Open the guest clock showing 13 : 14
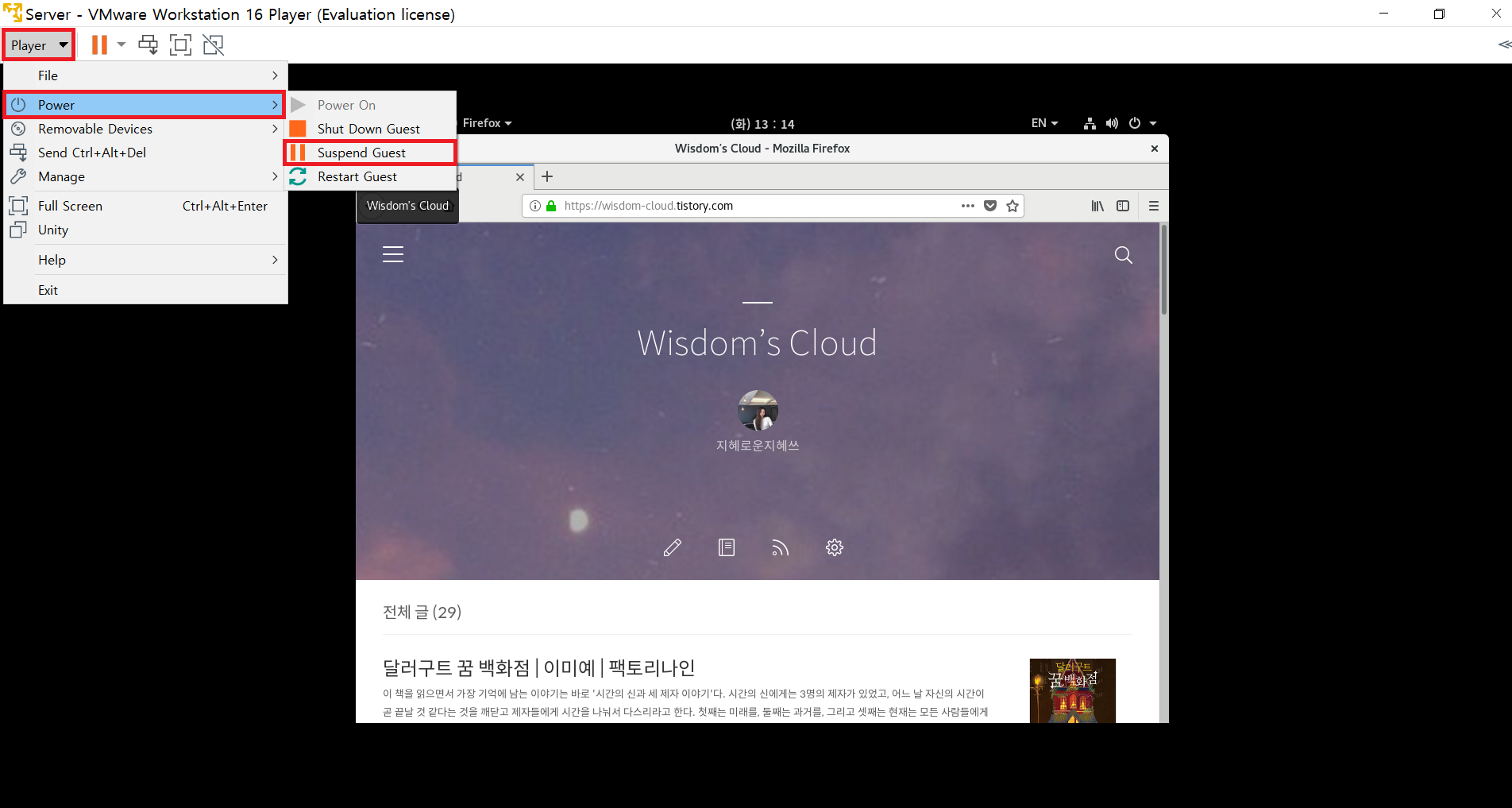 click(762, 124)
